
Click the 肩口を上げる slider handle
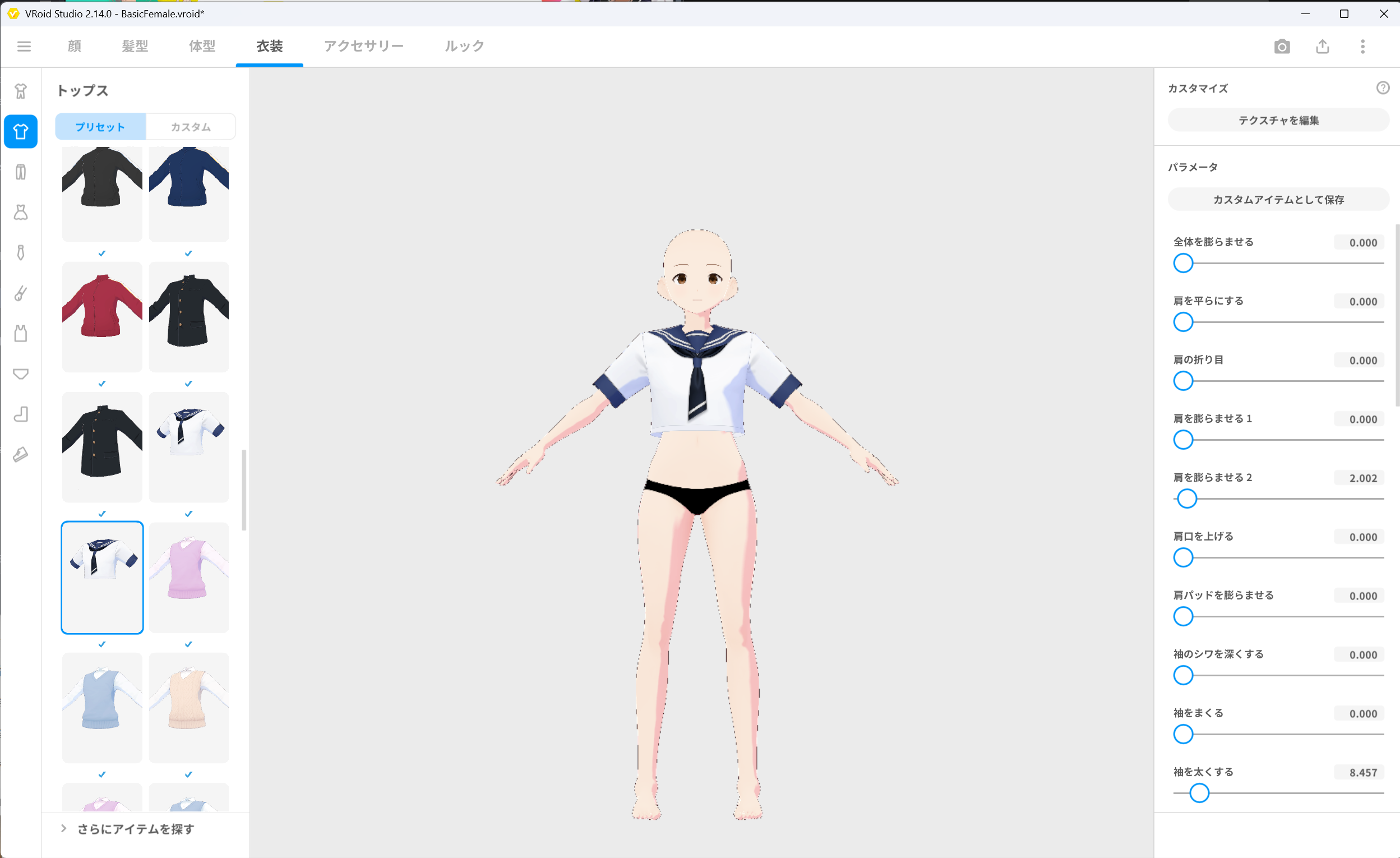point(1183,557)
